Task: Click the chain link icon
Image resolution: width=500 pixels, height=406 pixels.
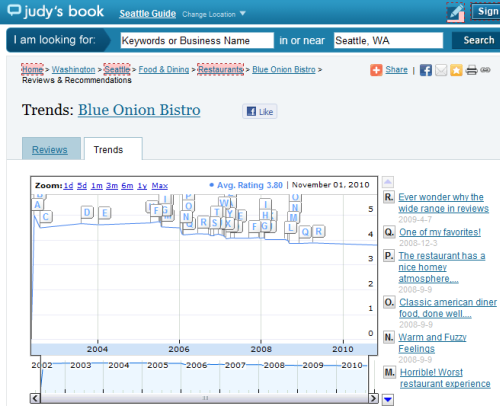Action: point(485,70)
